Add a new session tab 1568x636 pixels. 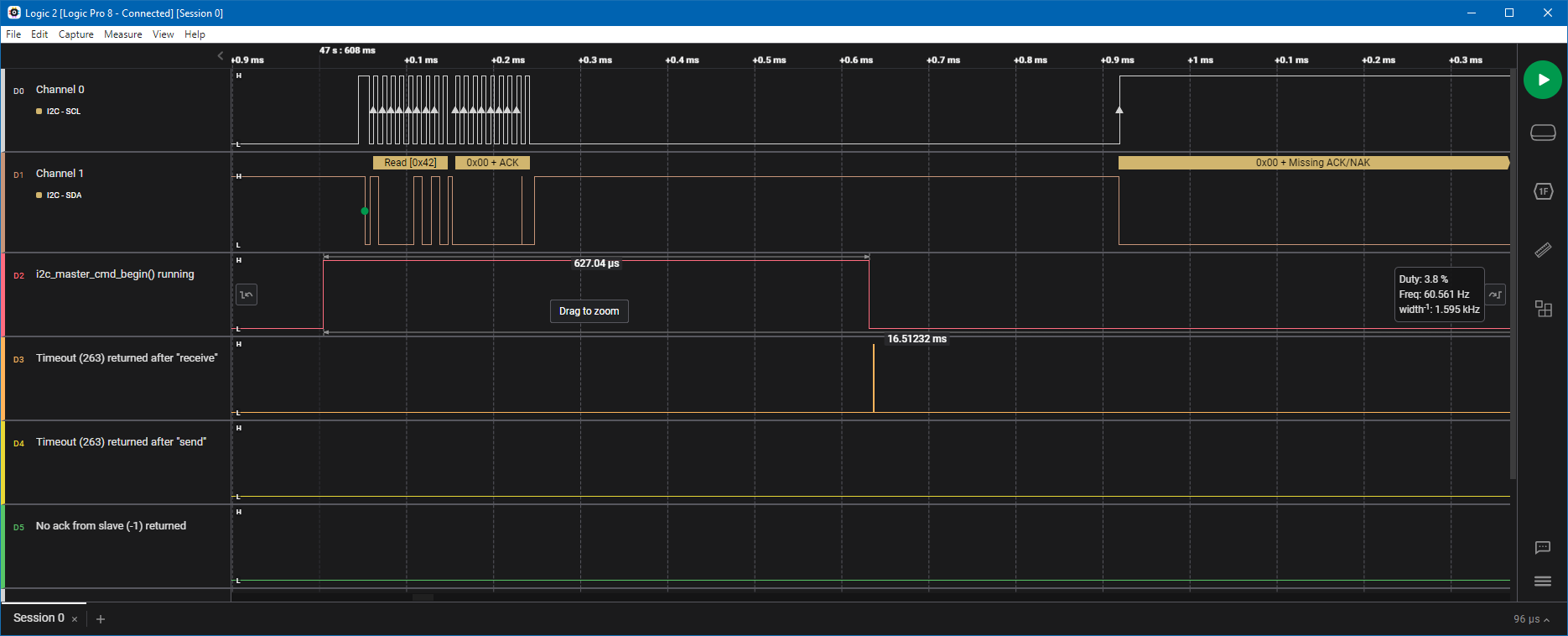click(x=101, y=619)
